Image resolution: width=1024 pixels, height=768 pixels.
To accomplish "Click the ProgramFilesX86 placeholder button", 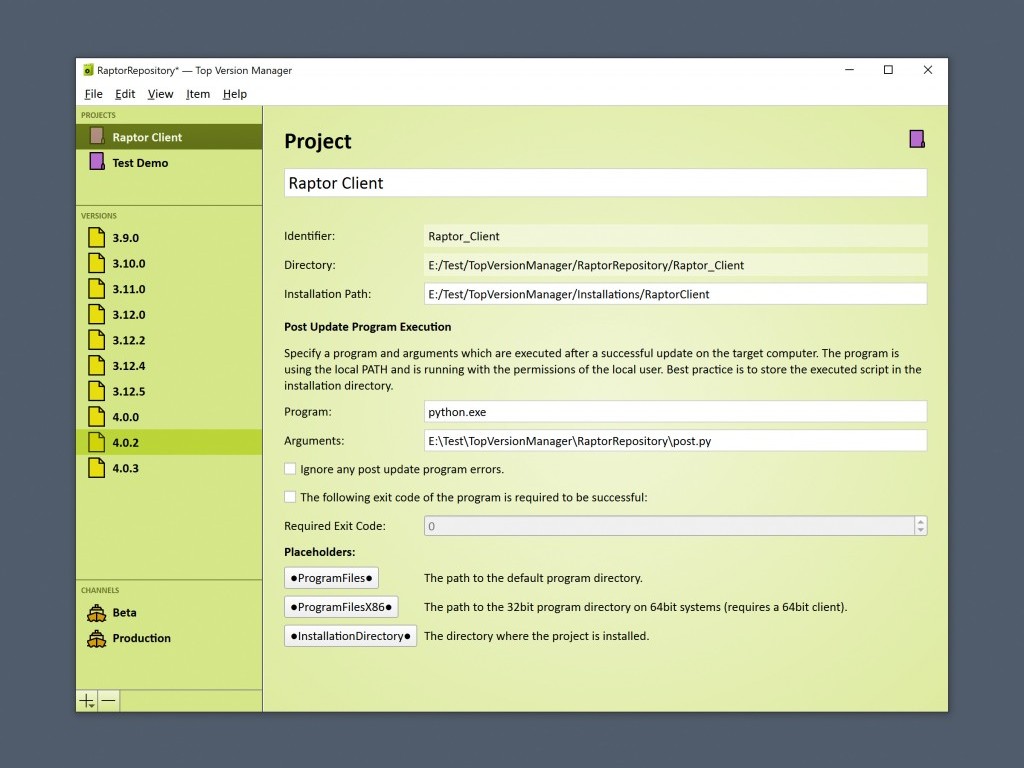I will [x=341, y=607].
